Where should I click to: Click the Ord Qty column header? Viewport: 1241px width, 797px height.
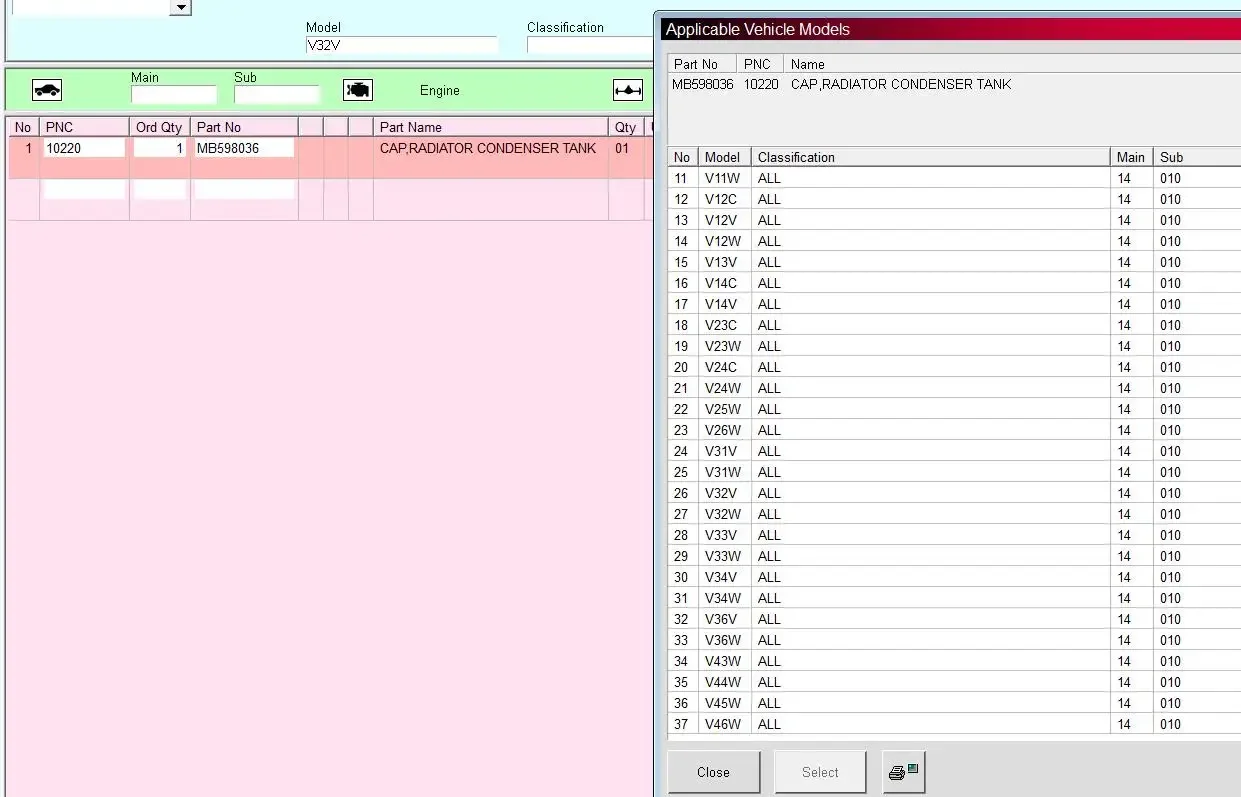[159, 127]
